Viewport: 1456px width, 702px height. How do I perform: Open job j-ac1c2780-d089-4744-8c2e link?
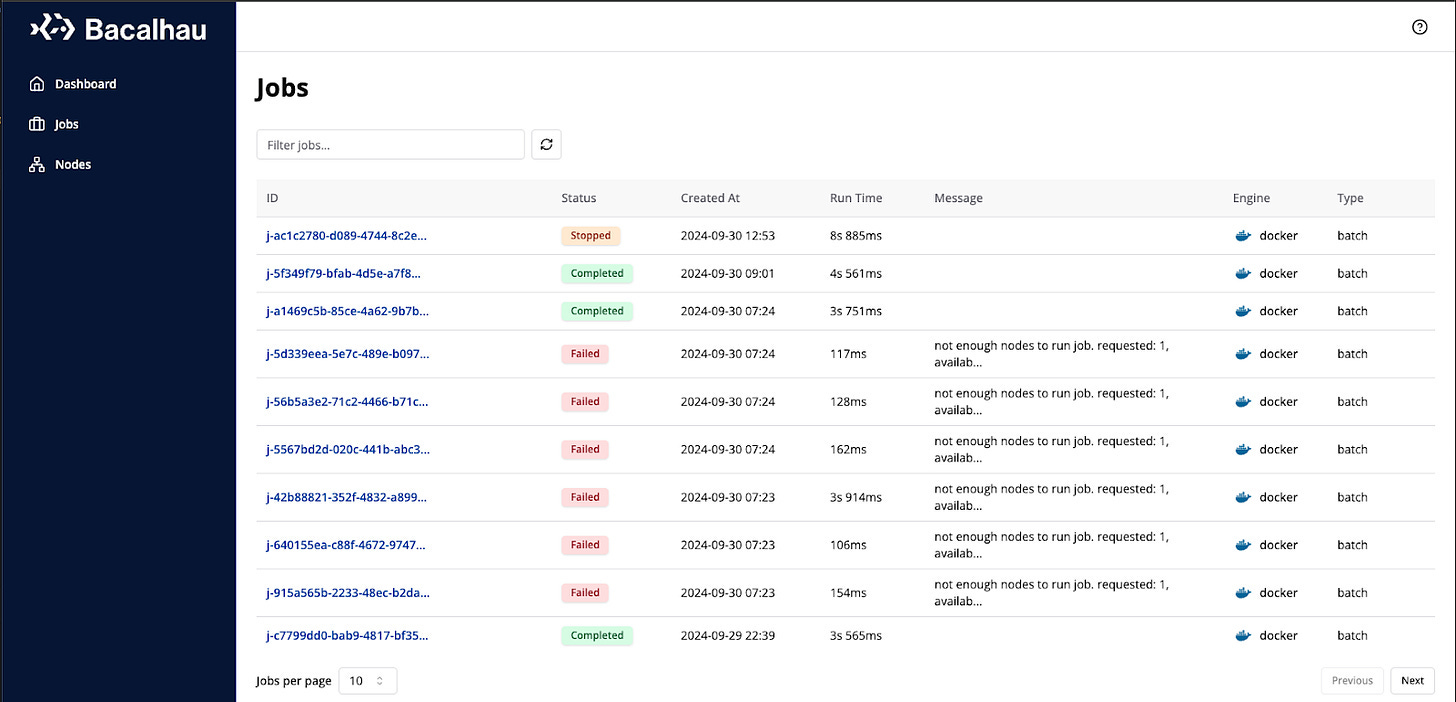click(x=346, y=236)
